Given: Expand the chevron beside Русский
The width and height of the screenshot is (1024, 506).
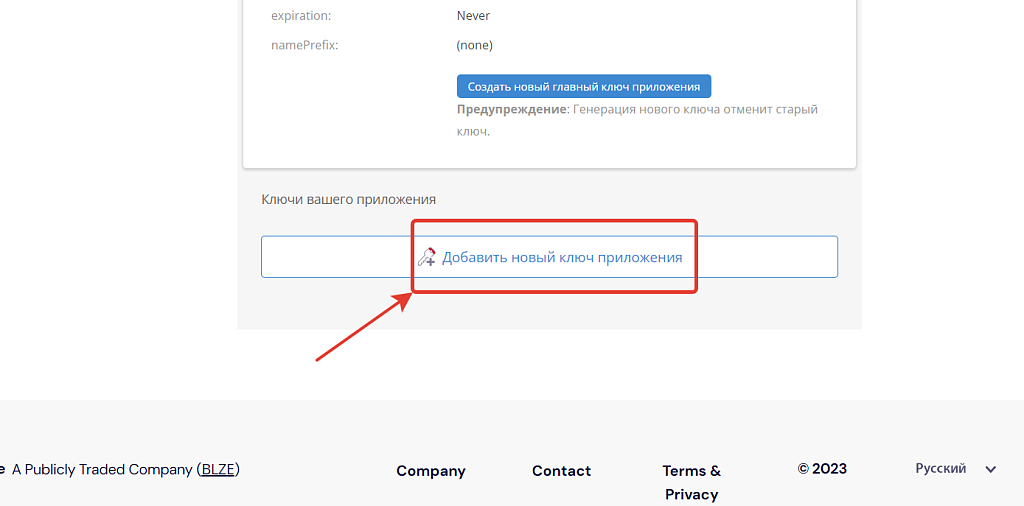Looking at the screenshot, I should coord(991,469).
